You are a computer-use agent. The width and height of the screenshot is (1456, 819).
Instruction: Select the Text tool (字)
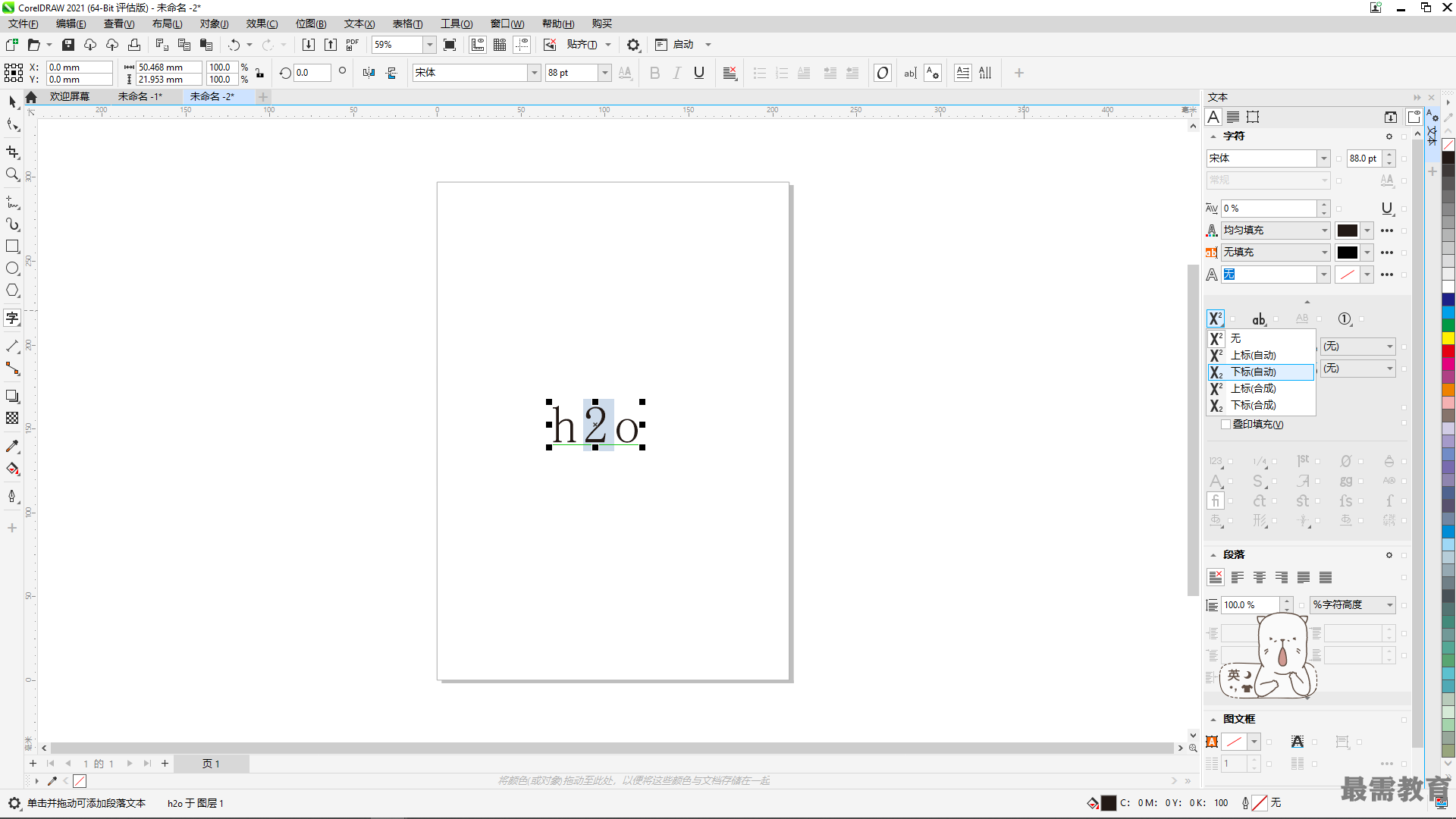(x=12, y=318)
